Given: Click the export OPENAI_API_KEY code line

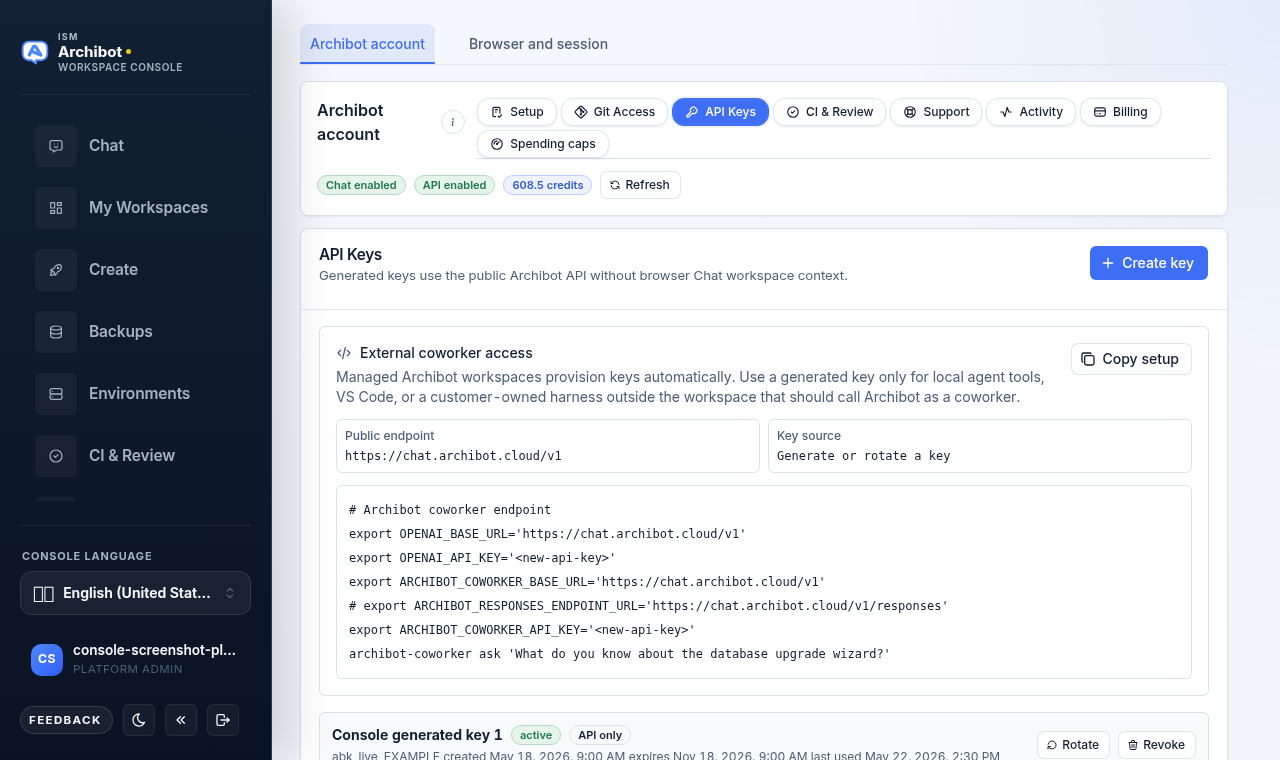Looking at the screenshot, I should (x=482, y=558).
